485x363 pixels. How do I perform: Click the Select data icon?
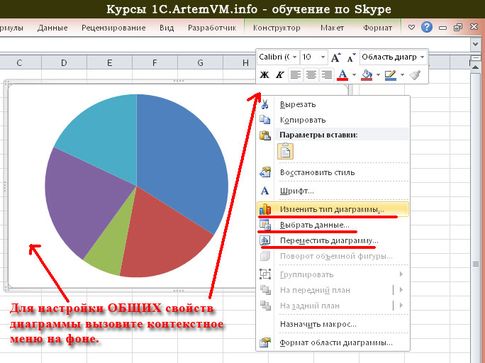point(265,225)
